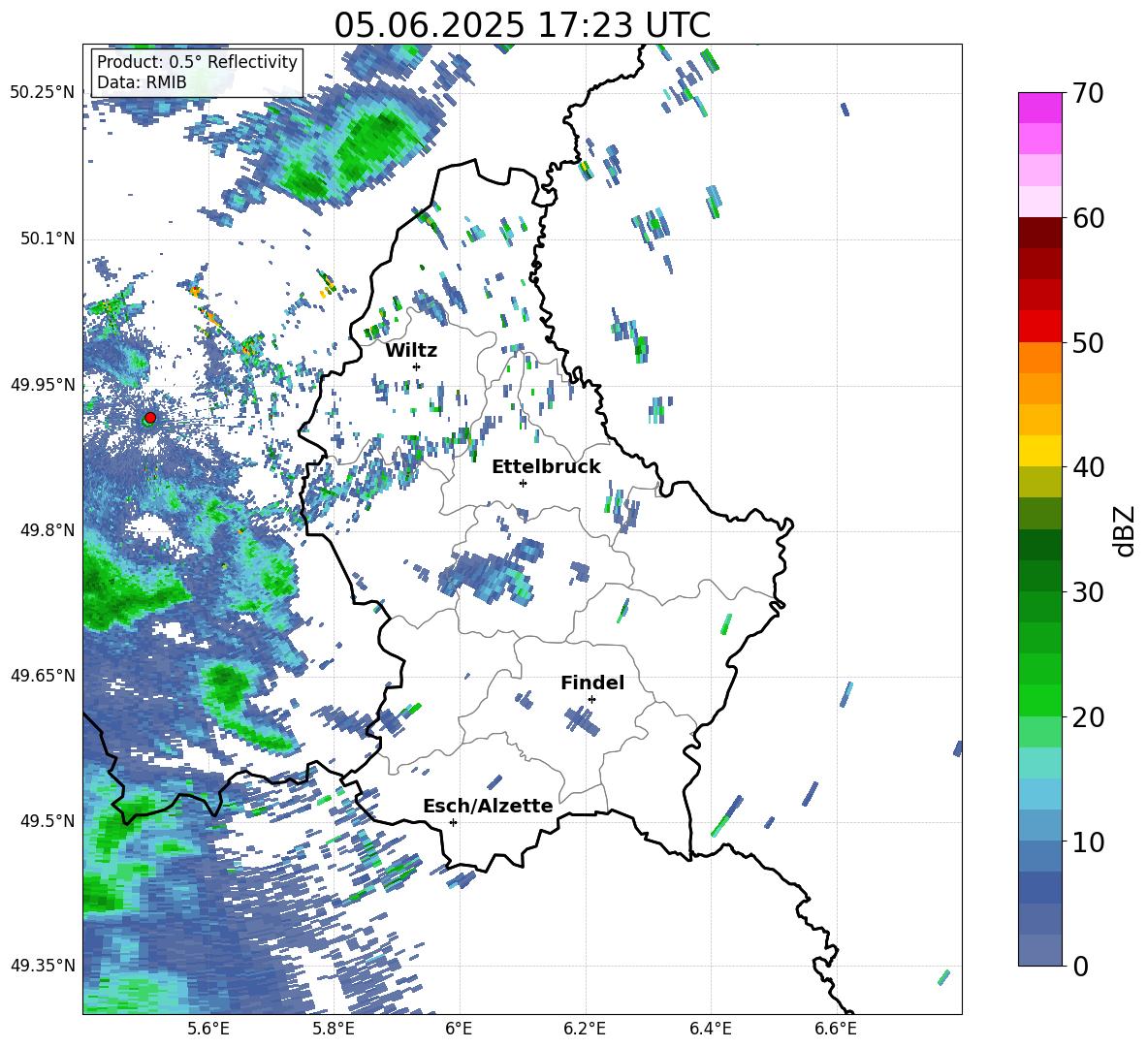Click the latitude label 49.95°N
Image resolution: width=1148 pixels, height=1048 pixels.
tap(43, 384)
